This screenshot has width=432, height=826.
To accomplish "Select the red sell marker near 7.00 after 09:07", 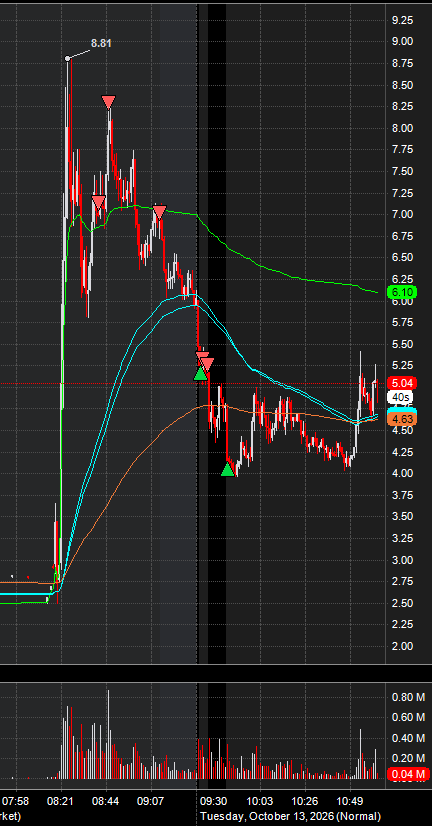I will (x=160, y=212).
